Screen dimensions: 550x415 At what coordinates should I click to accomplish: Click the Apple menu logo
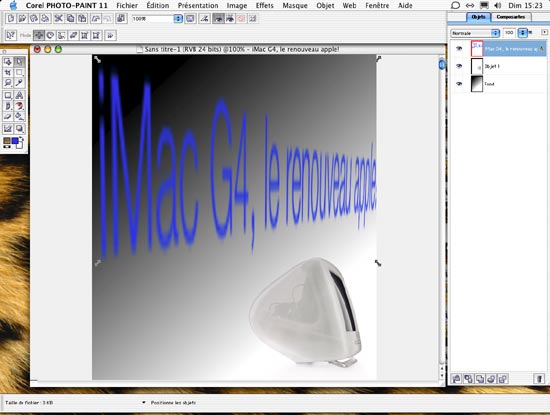pyautogui.click(x=13, y=5)
